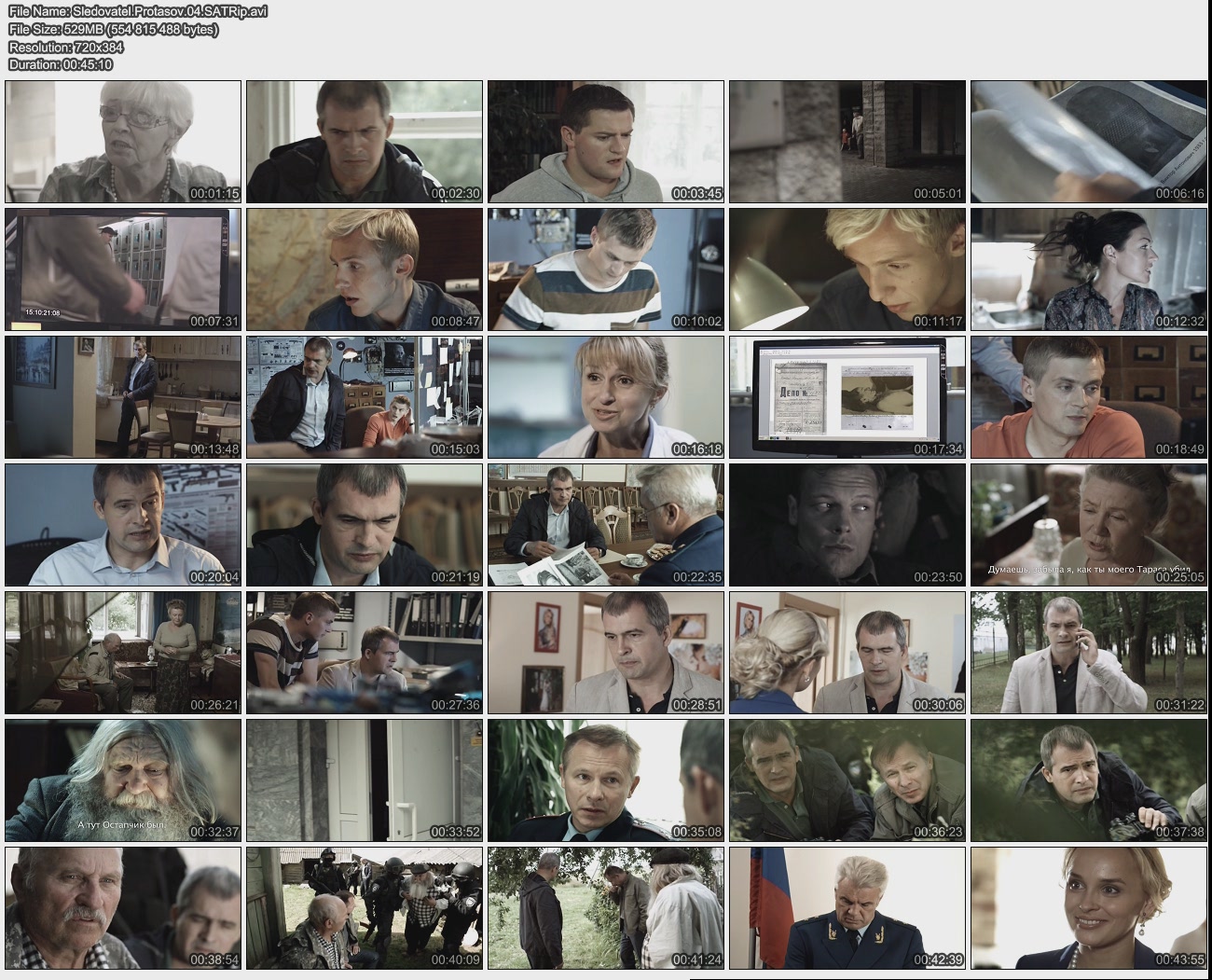
Task: Select the grey hoodie man frame at 00:03:45
Action: pos(606,142)
